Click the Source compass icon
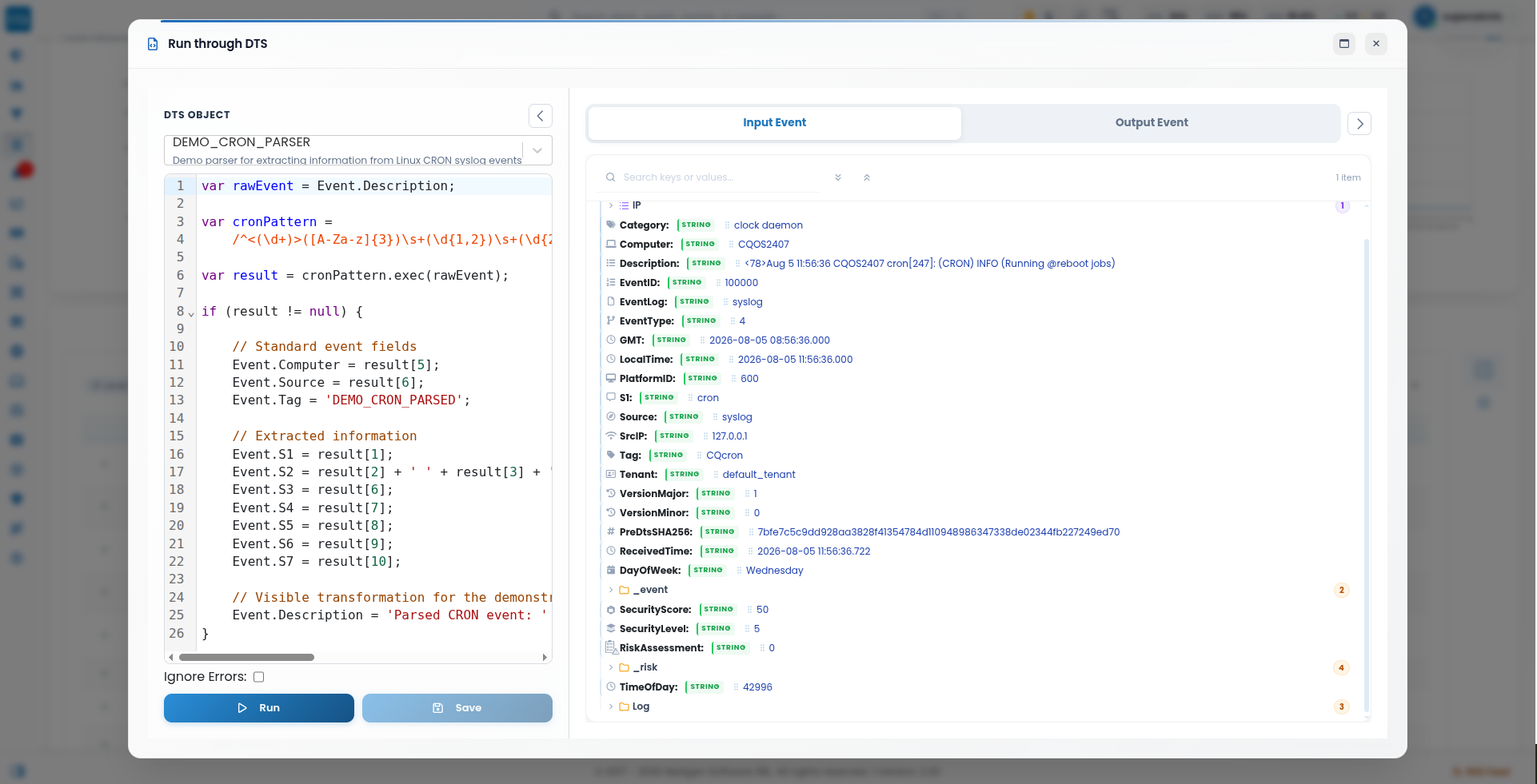The width and height of the screenshot is (1537, 784). pyautogui.click(x=611, y=416)
